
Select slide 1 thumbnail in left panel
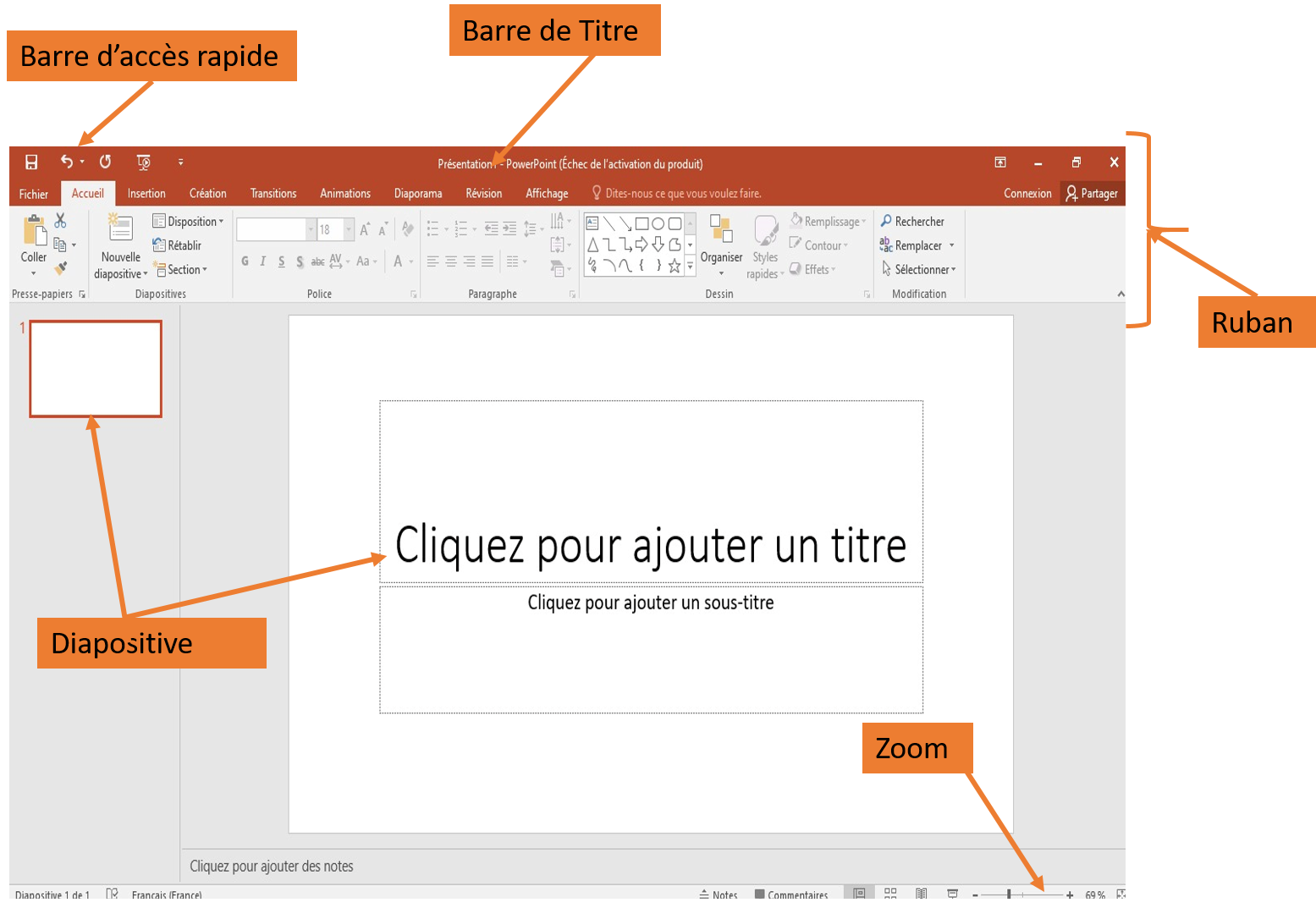click(96, 369)
